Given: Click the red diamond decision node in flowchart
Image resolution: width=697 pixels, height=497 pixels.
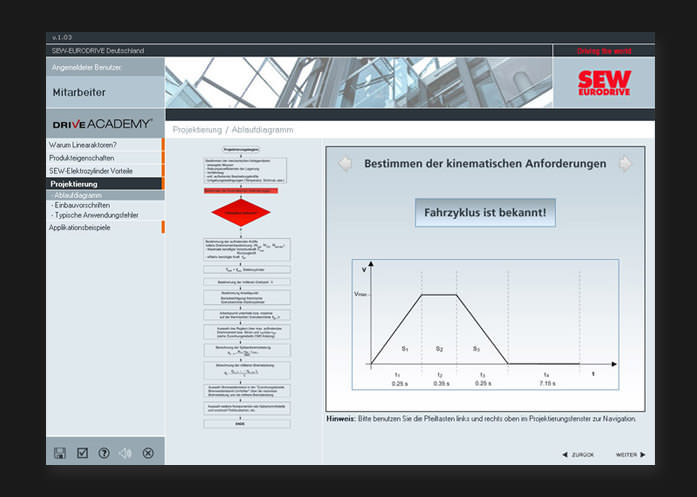Looking at the screenshot, I should point(241,212).
